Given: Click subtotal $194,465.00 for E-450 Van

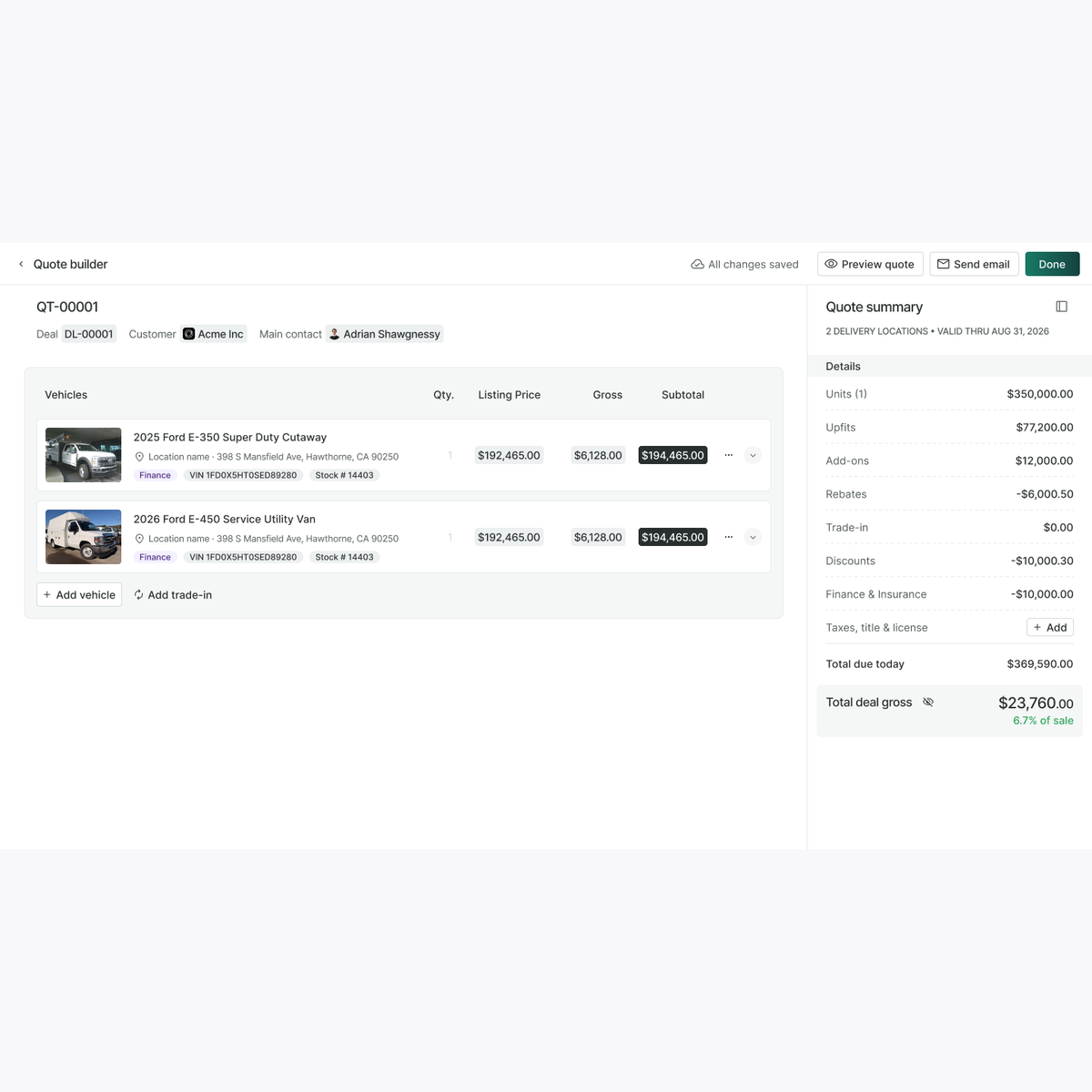Looking at the screenshot, I should (672, 537).
